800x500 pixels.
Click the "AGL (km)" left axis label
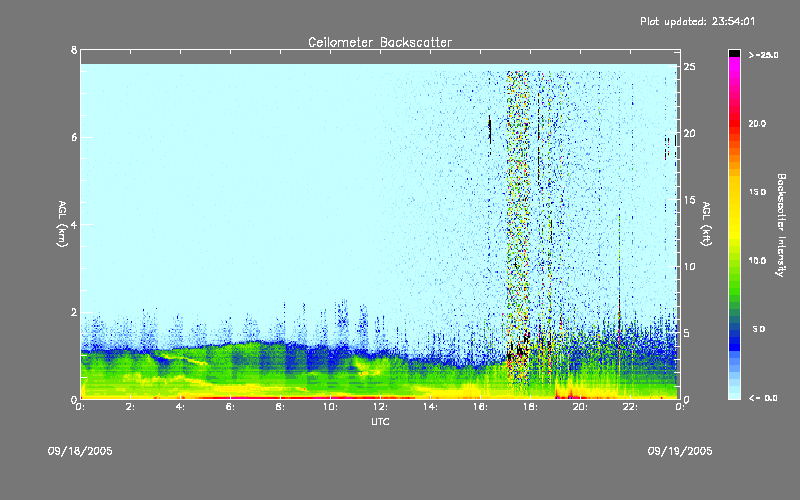point(62,224)
